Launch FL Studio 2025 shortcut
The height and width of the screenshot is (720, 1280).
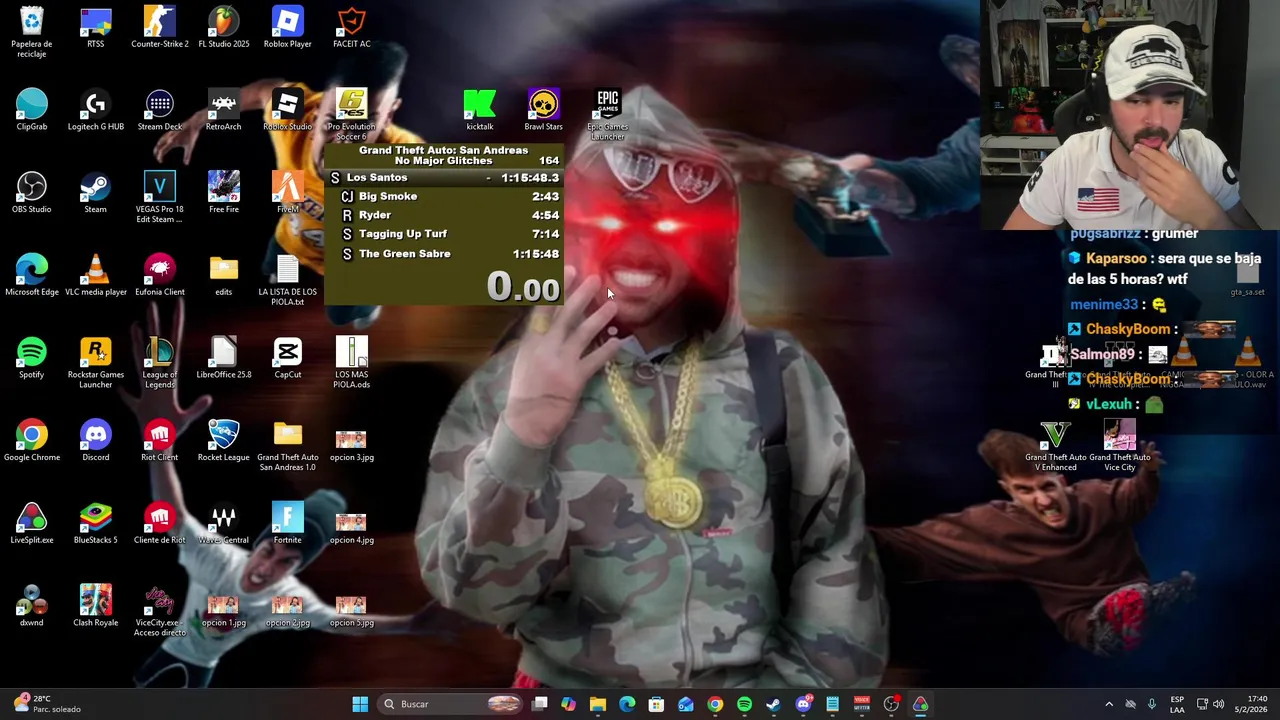pos(224,27)
